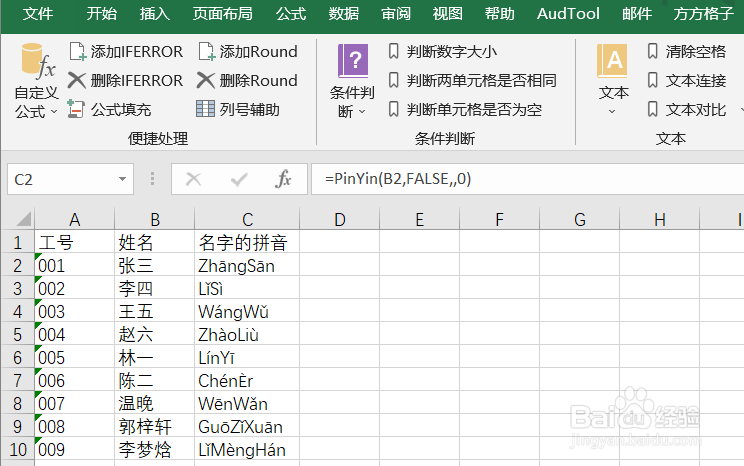Select column C header
The height and width of the screenshot is (466, 744).
click(247, 219)
